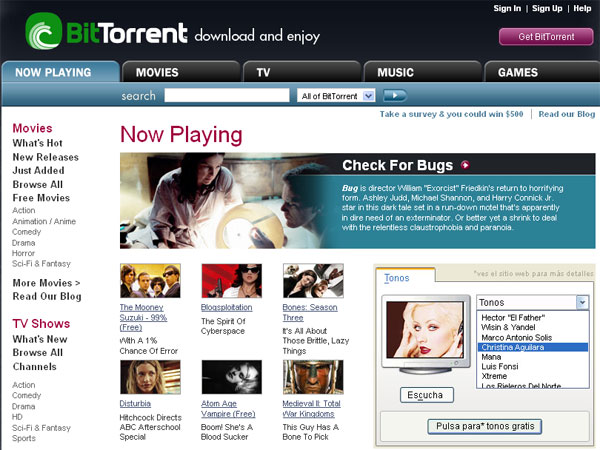Select the Sports category under TV Shows
Image resolution: width=600 pixels, height=450 pixels.
click(x=24, y=438)
